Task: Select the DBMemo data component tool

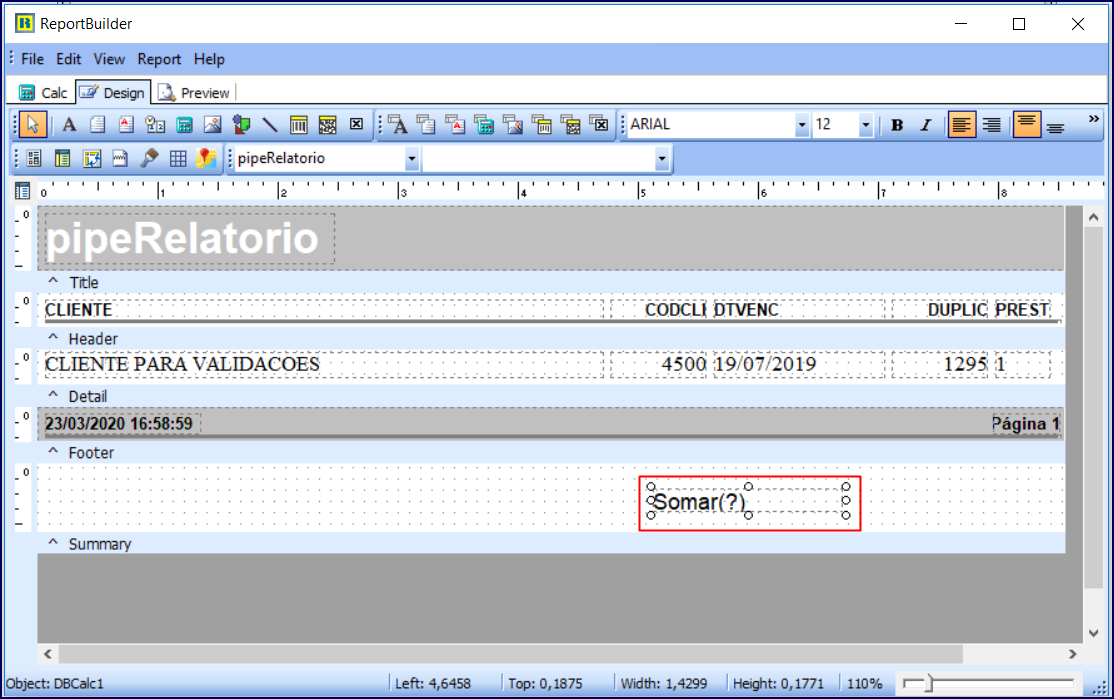Action: pos(426,125)
